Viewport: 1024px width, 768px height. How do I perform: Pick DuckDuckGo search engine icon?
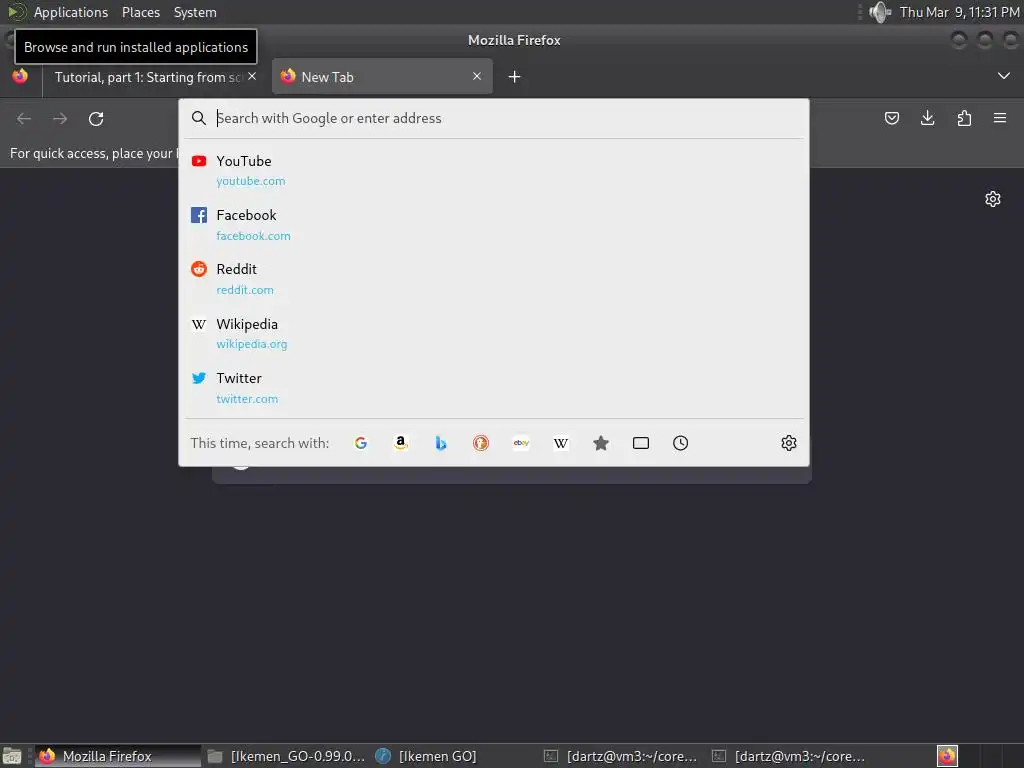click(x=481, y=443)
